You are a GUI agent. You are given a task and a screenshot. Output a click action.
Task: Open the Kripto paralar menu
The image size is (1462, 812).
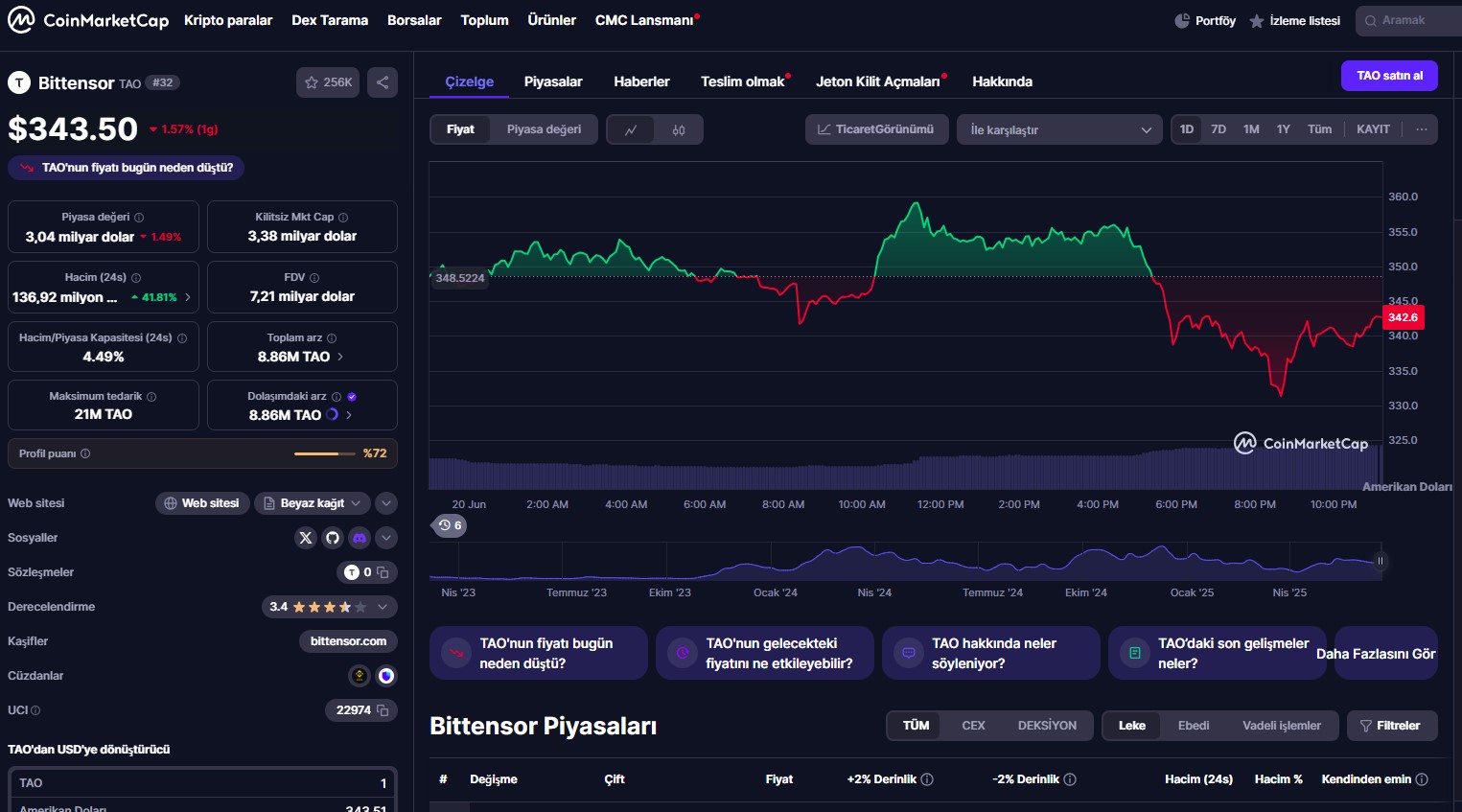point(228,20)
